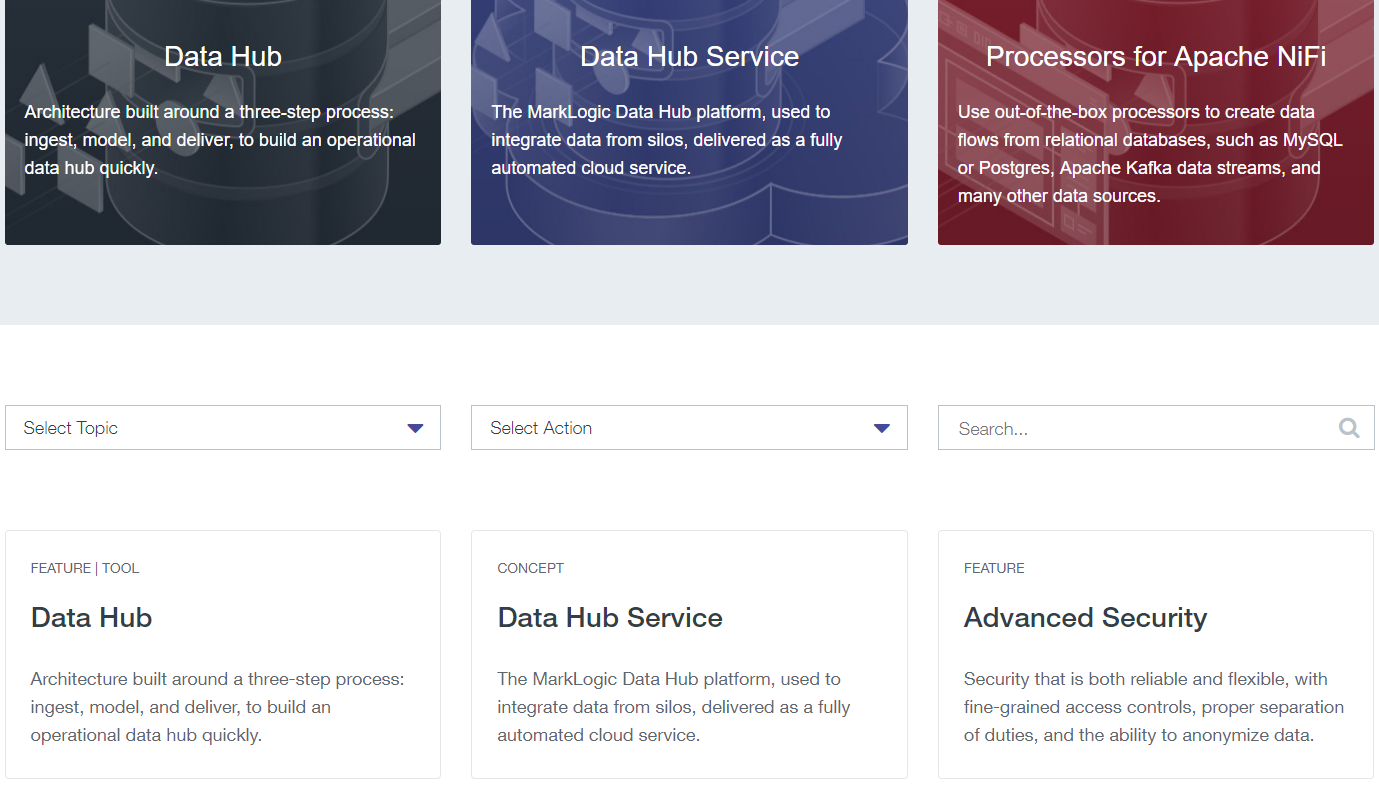This screenshot has height=785, width=1379.
Task: Click the Data Hub banner title text
Action: (222, 56)
